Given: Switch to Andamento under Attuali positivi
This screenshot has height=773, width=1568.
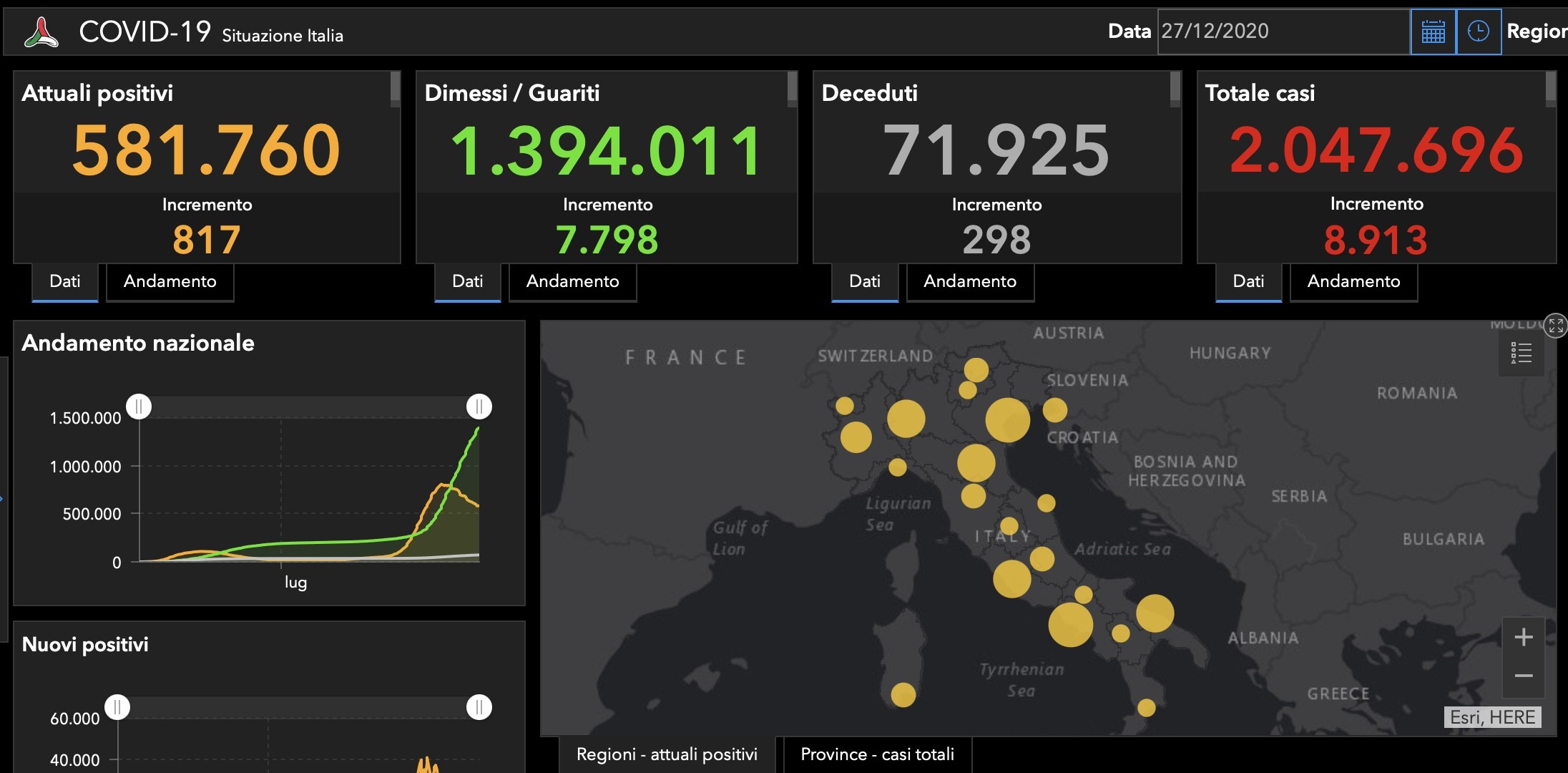Looking at the screenshot, I should (x=170, y=282).
